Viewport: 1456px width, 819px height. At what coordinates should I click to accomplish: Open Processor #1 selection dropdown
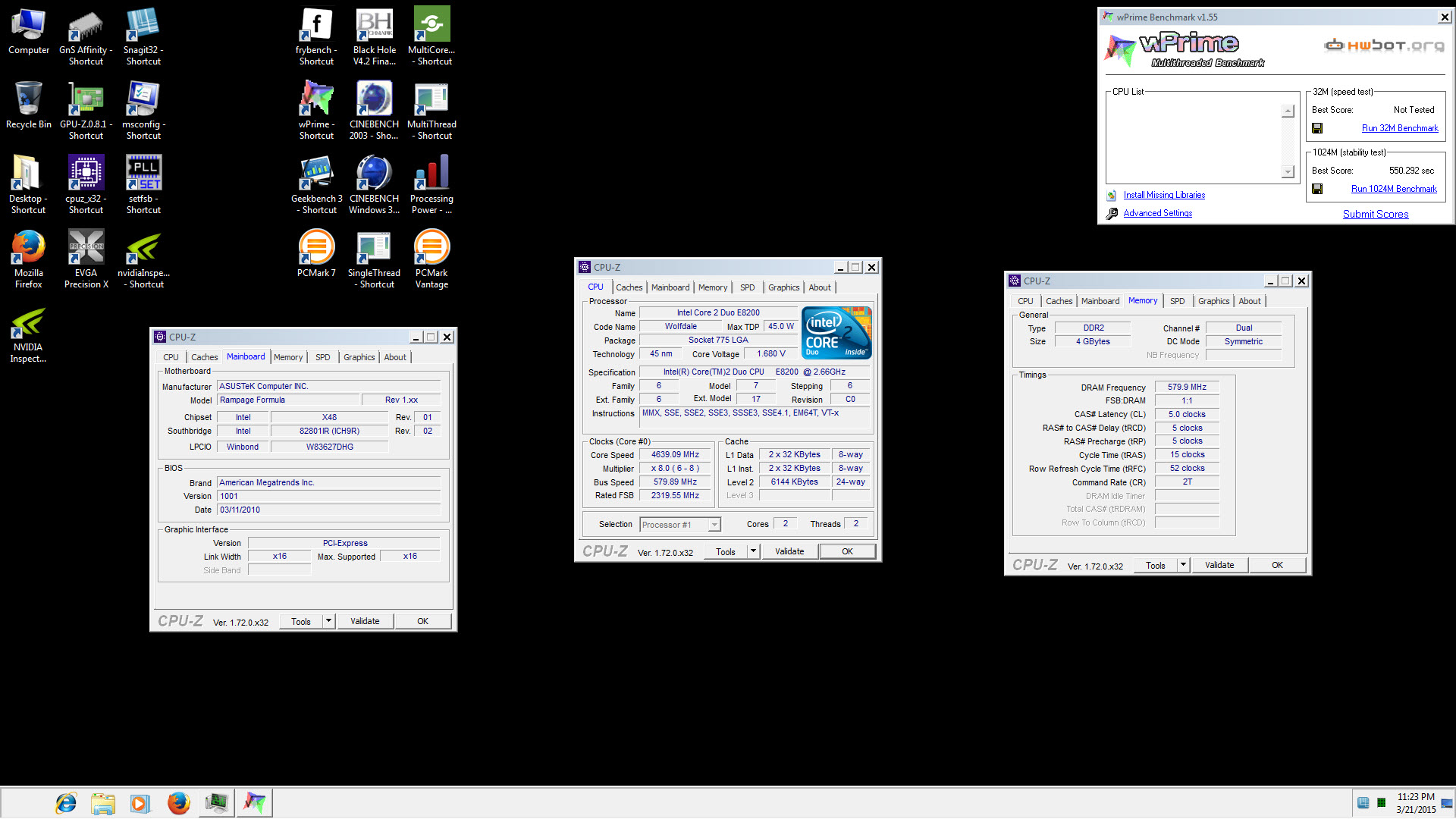pyautogui.click(x=680, y=525)
